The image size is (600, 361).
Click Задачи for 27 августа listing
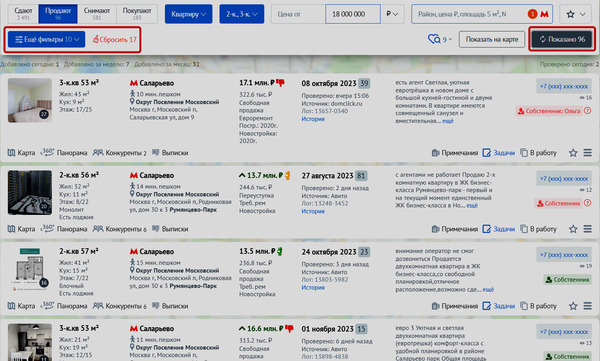tap(499, 229)
